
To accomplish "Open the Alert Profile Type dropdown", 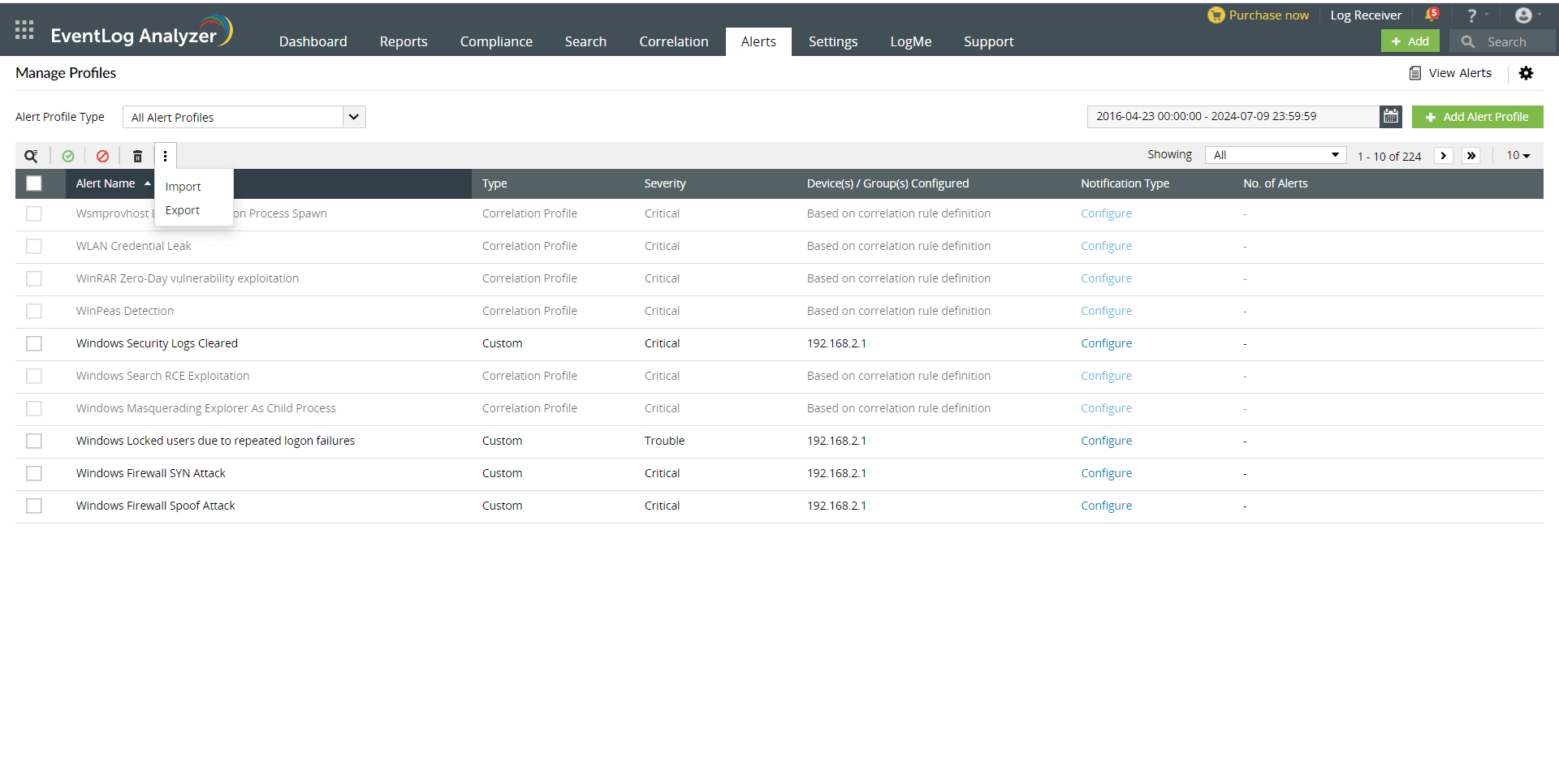I will 244,117.
